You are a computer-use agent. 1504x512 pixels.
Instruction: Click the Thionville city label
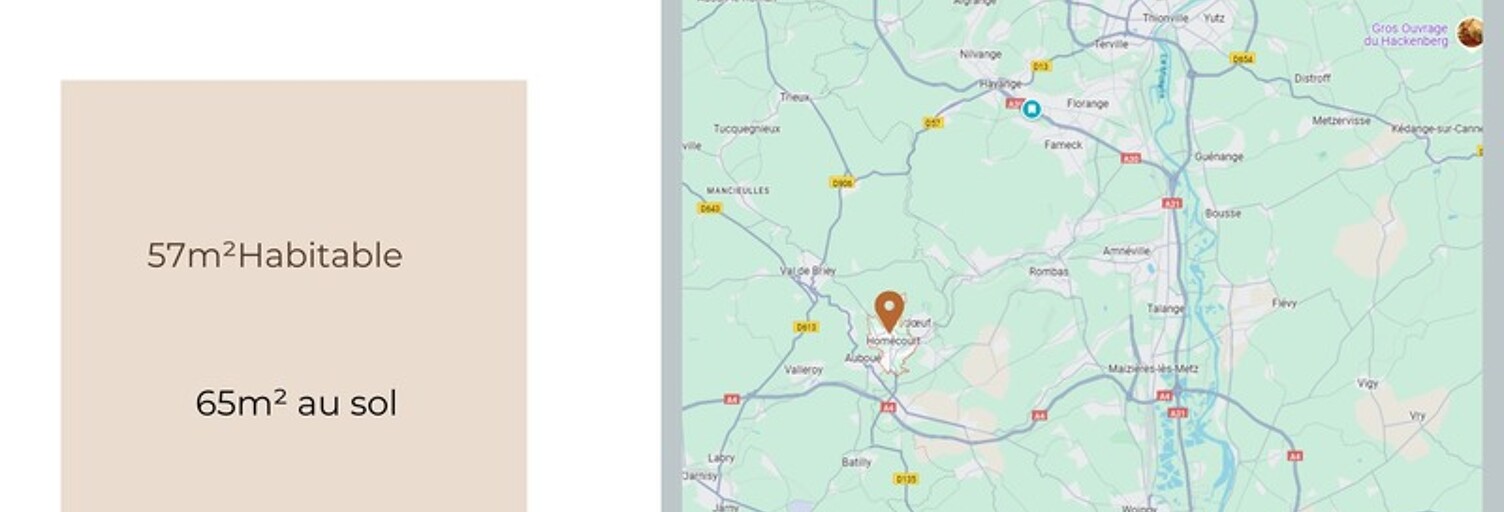[1165, 18]
